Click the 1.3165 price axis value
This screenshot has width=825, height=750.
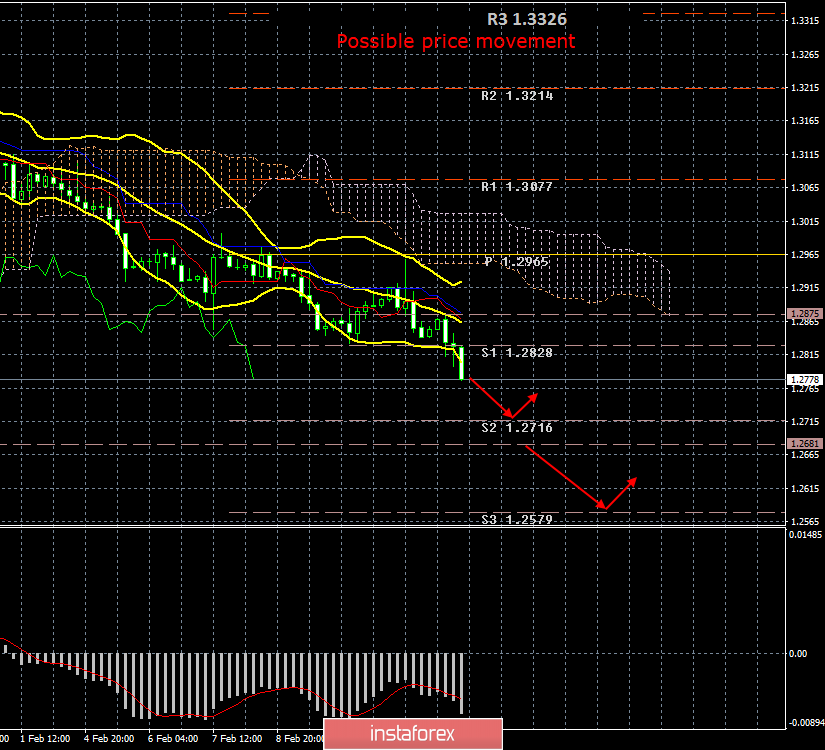tap(805, 121)
